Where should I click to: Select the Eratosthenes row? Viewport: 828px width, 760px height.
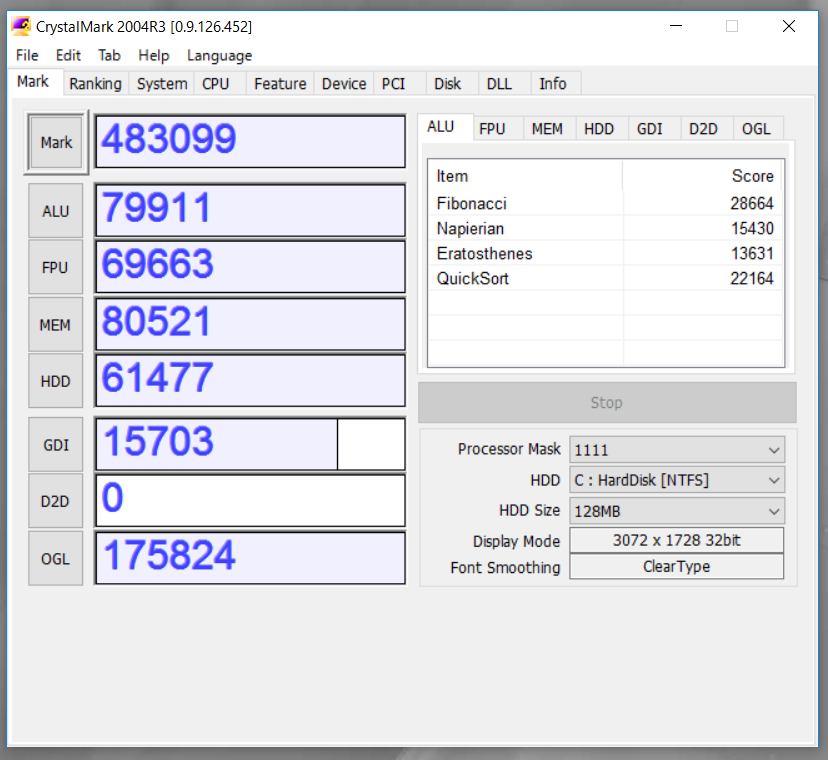pos(605,254)
